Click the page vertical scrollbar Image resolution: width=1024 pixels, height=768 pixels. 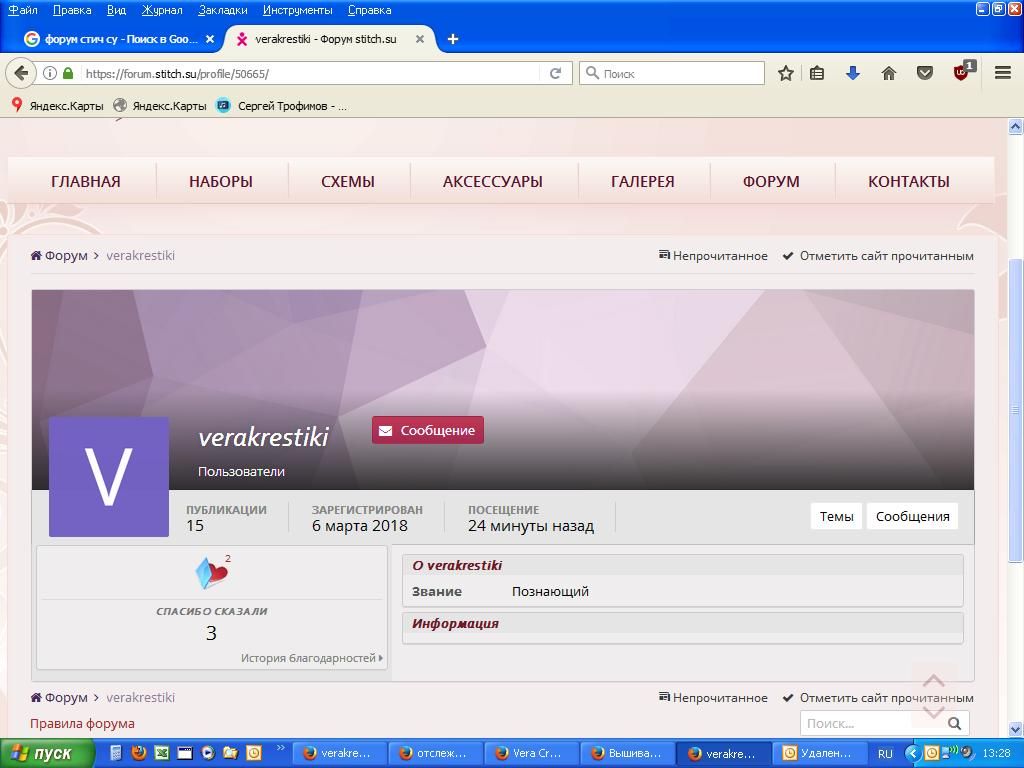(x=1016, y=400)
